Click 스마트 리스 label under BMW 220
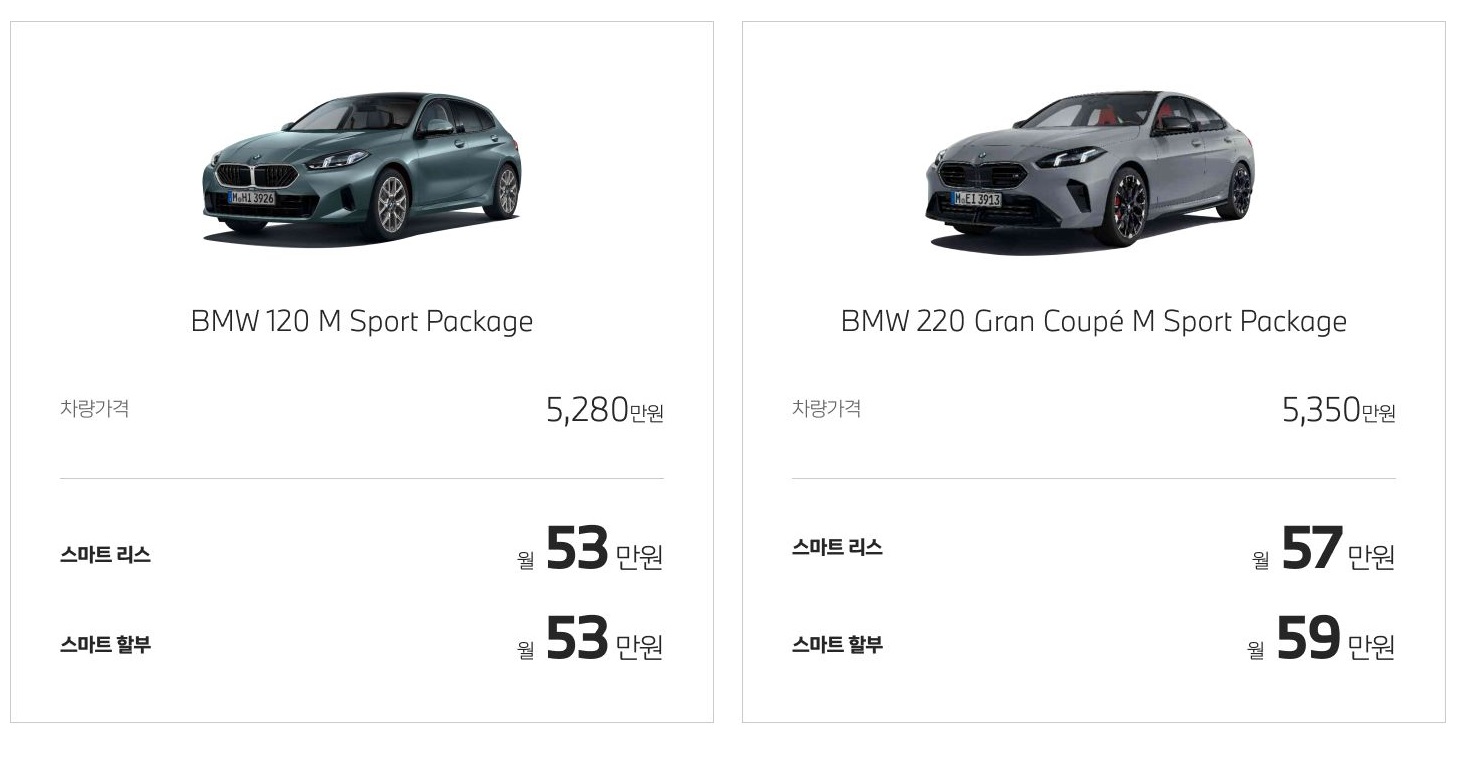The width and height of the screenshot is (1460, 783). click(x=837, y=548)
